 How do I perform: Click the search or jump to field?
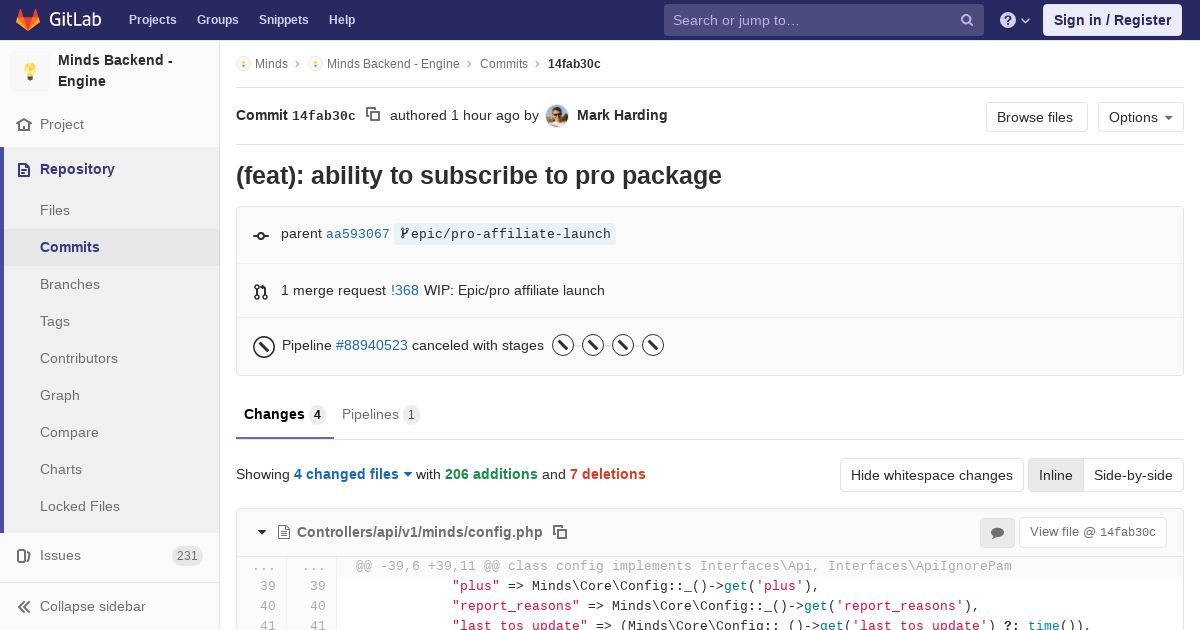tap(812, 20)
